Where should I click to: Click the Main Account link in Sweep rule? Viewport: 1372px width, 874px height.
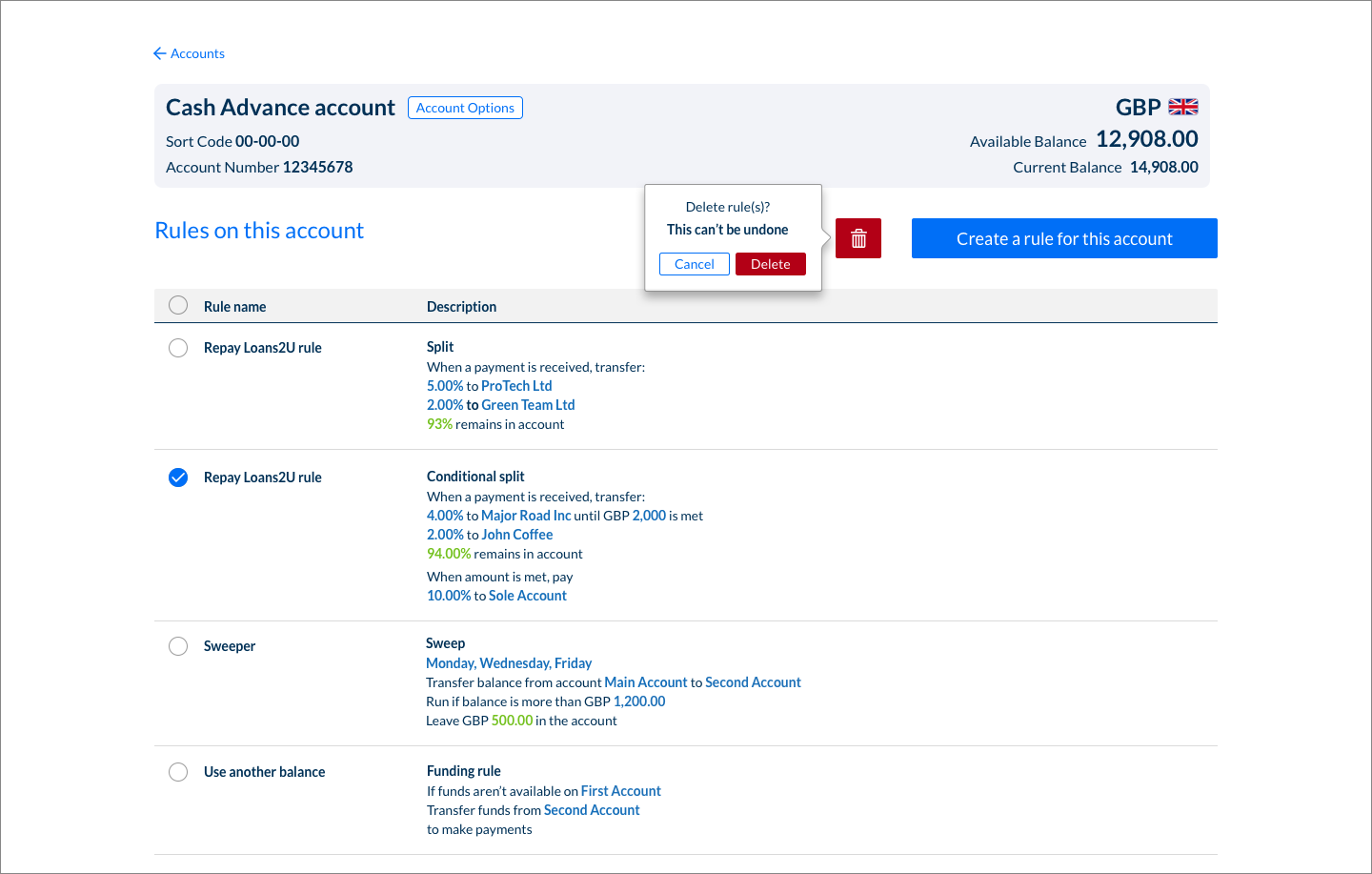coord(645,682)
